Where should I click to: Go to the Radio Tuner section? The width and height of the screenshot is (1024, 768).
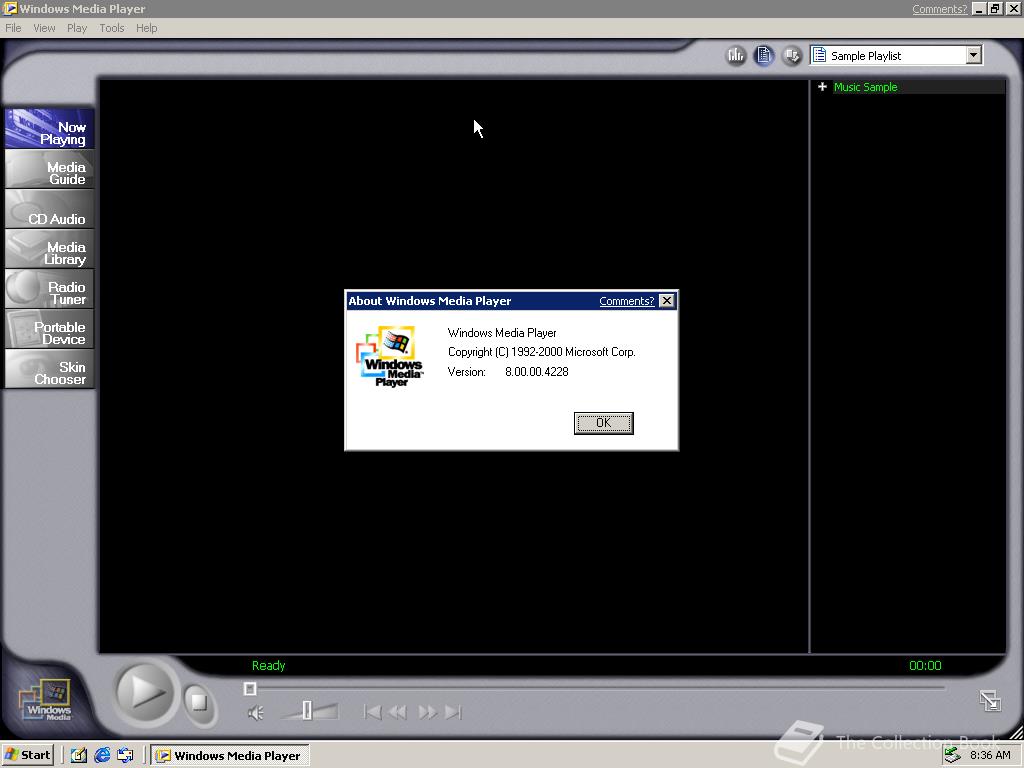coord(50,289)
